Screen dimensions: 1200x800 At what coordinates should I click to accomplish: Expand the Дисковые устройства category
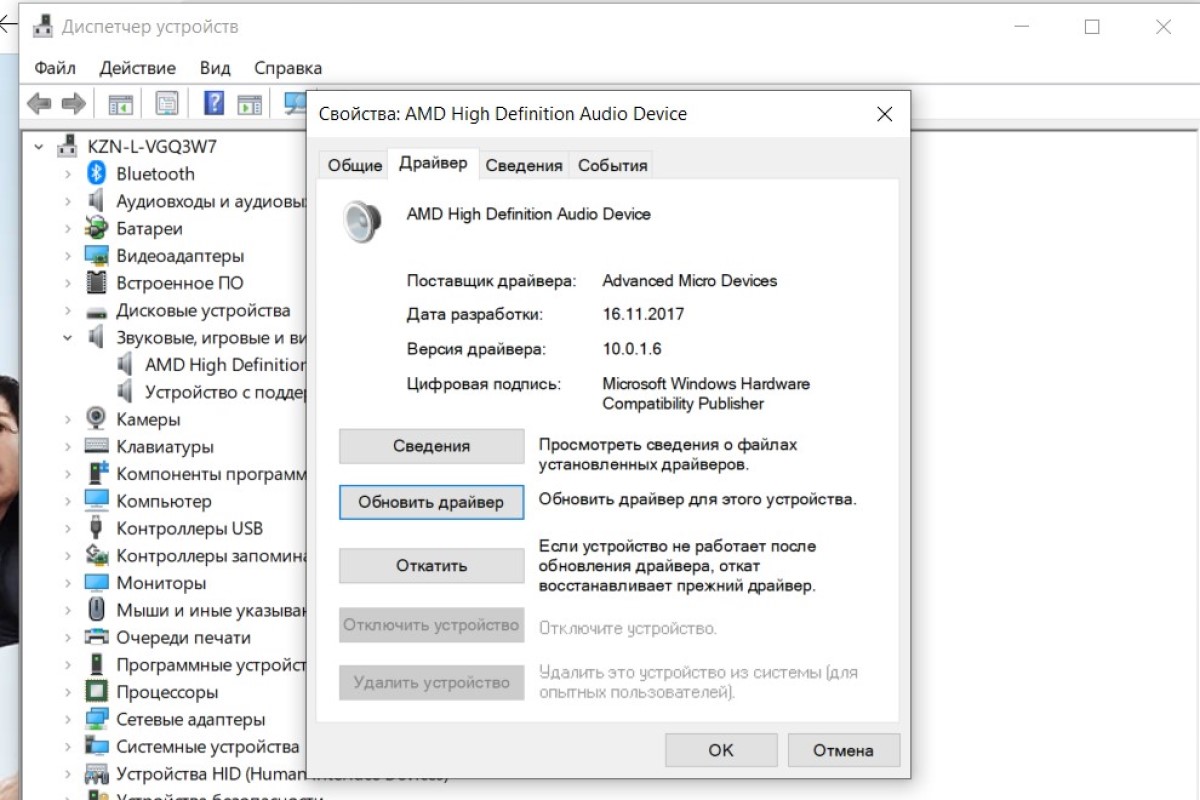tap(68, 310)
